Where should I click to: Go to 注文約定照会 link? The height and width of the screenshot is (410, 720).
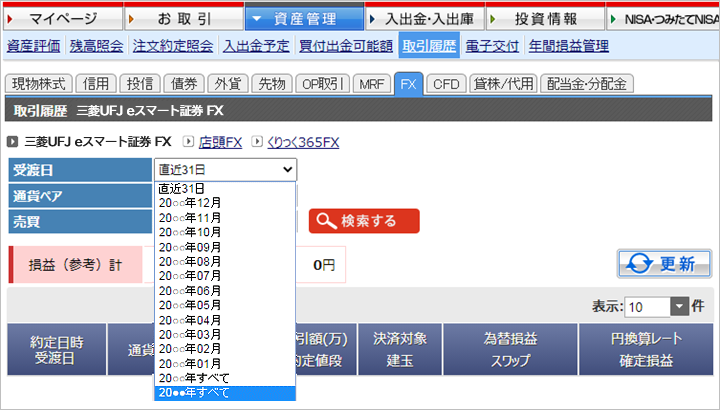[173, 46]
